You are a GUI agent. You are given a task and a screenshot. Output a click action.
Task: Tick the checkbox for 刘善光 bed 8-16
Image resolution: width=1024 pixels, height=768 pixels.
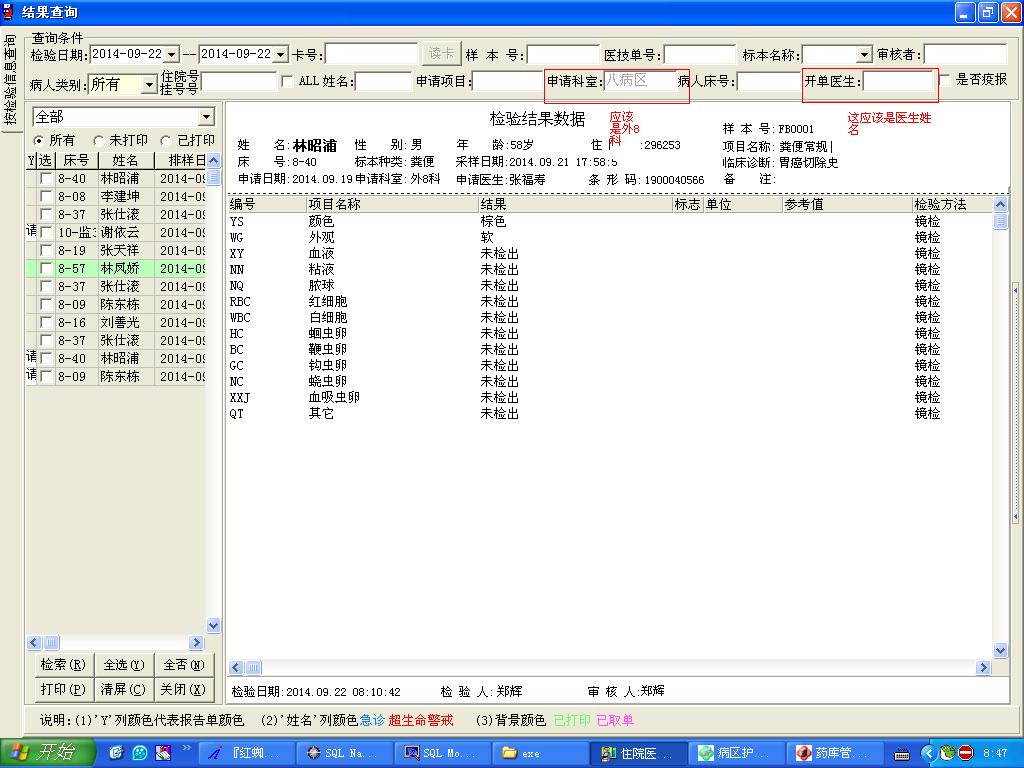click(x=46, y=322)
